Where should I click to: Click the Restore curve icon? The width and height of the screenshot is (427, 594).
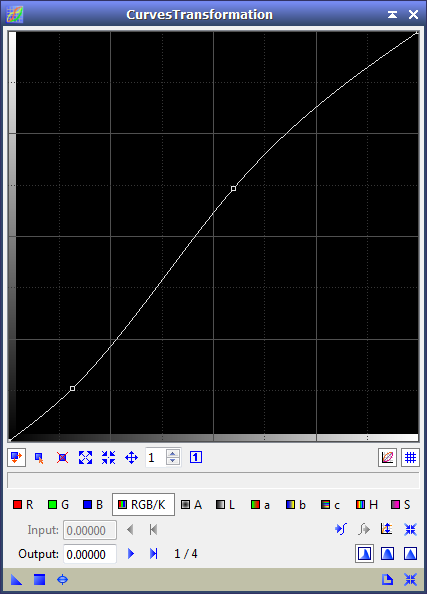tap(364, 529)
